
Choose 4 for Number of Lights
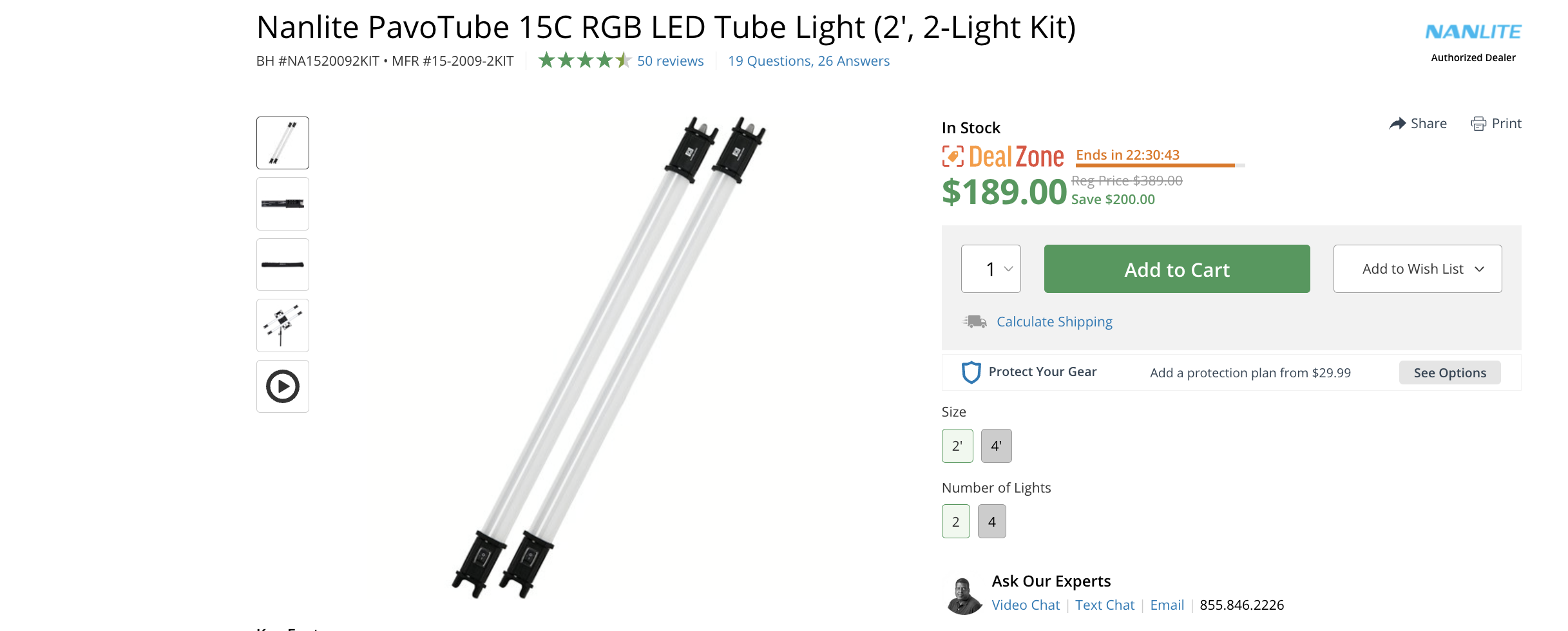pyautogui.click(x=991, y=522)
